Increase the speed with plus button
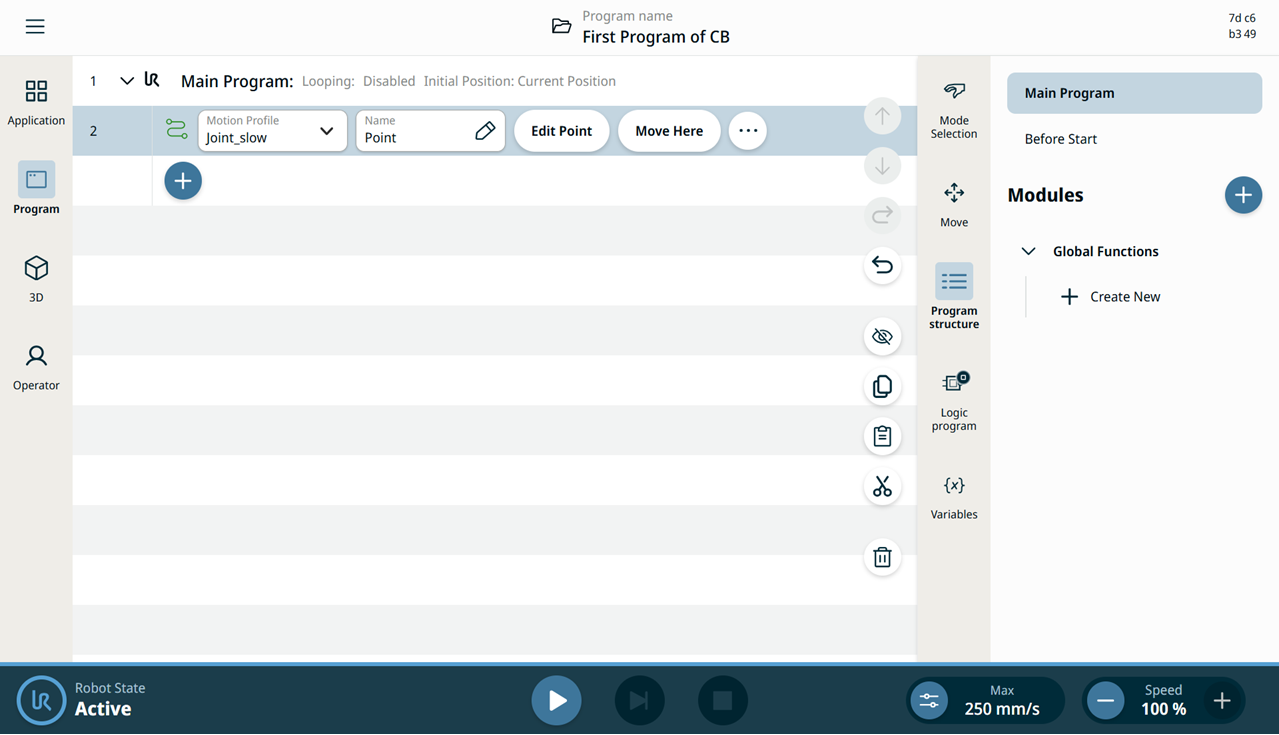 click(x=1222, y=701)
